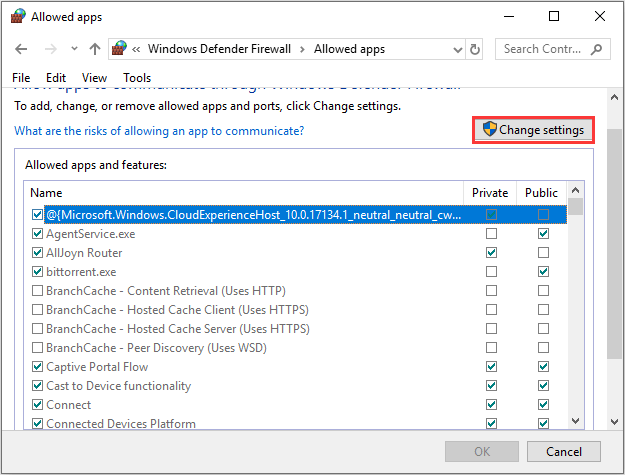Click the window title firewall icon
Screen dimensions: 625x475
pyautogui.click(x=18, y=16)
